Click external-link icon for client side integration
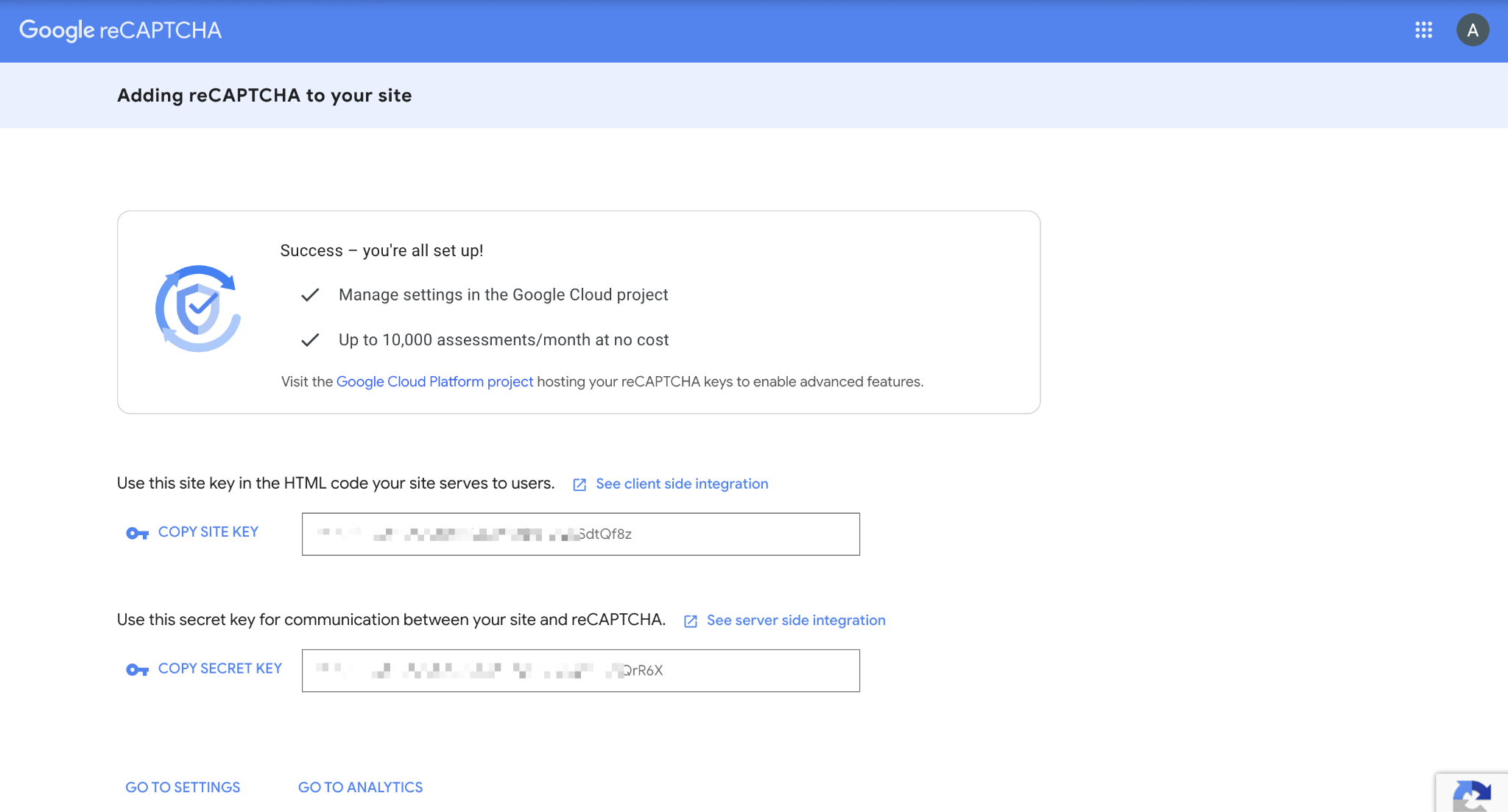This screenshot has height=812, width=1508. (579, 484)
